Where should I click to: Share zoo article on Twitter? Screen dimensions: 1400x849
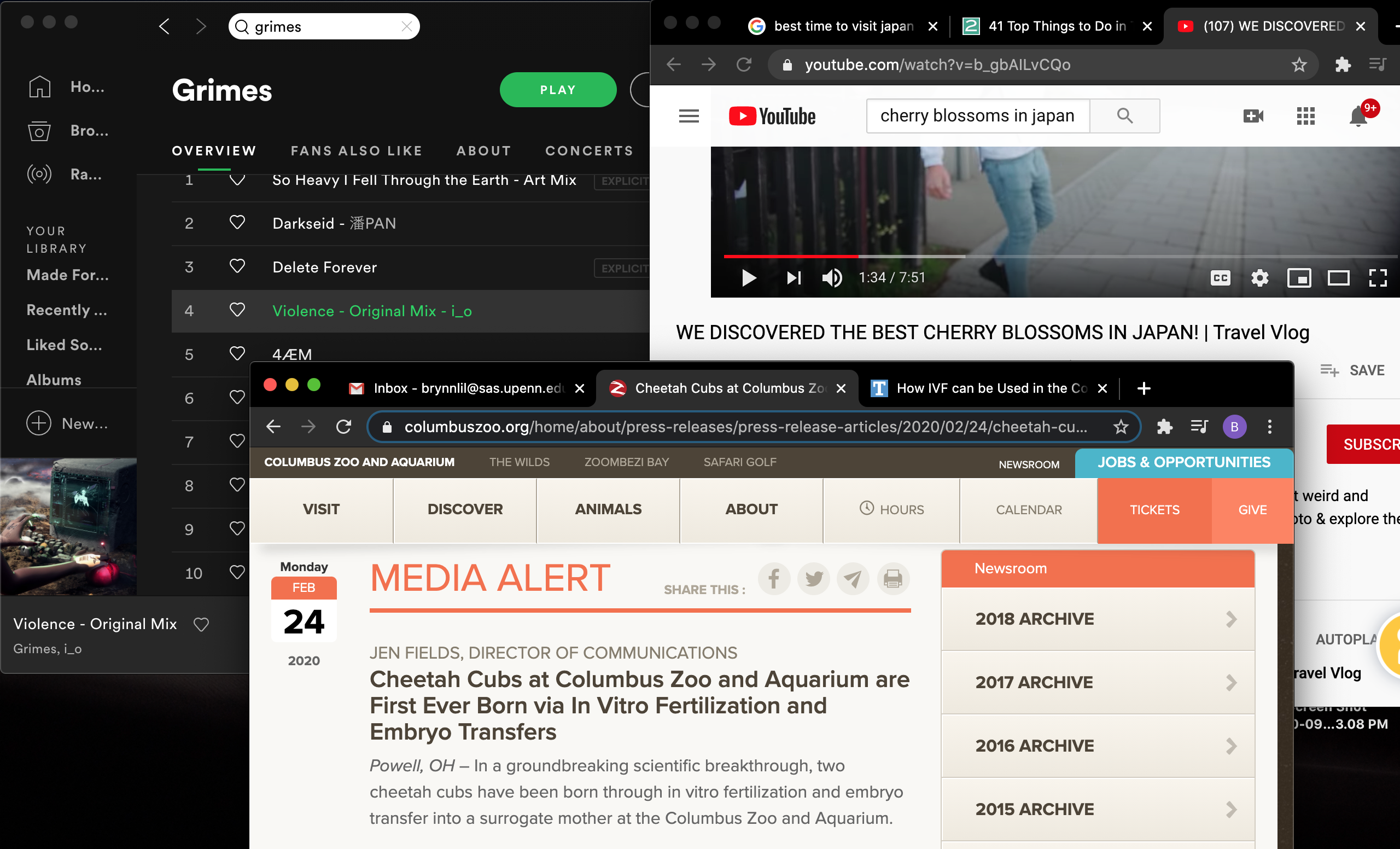(814, 579)
